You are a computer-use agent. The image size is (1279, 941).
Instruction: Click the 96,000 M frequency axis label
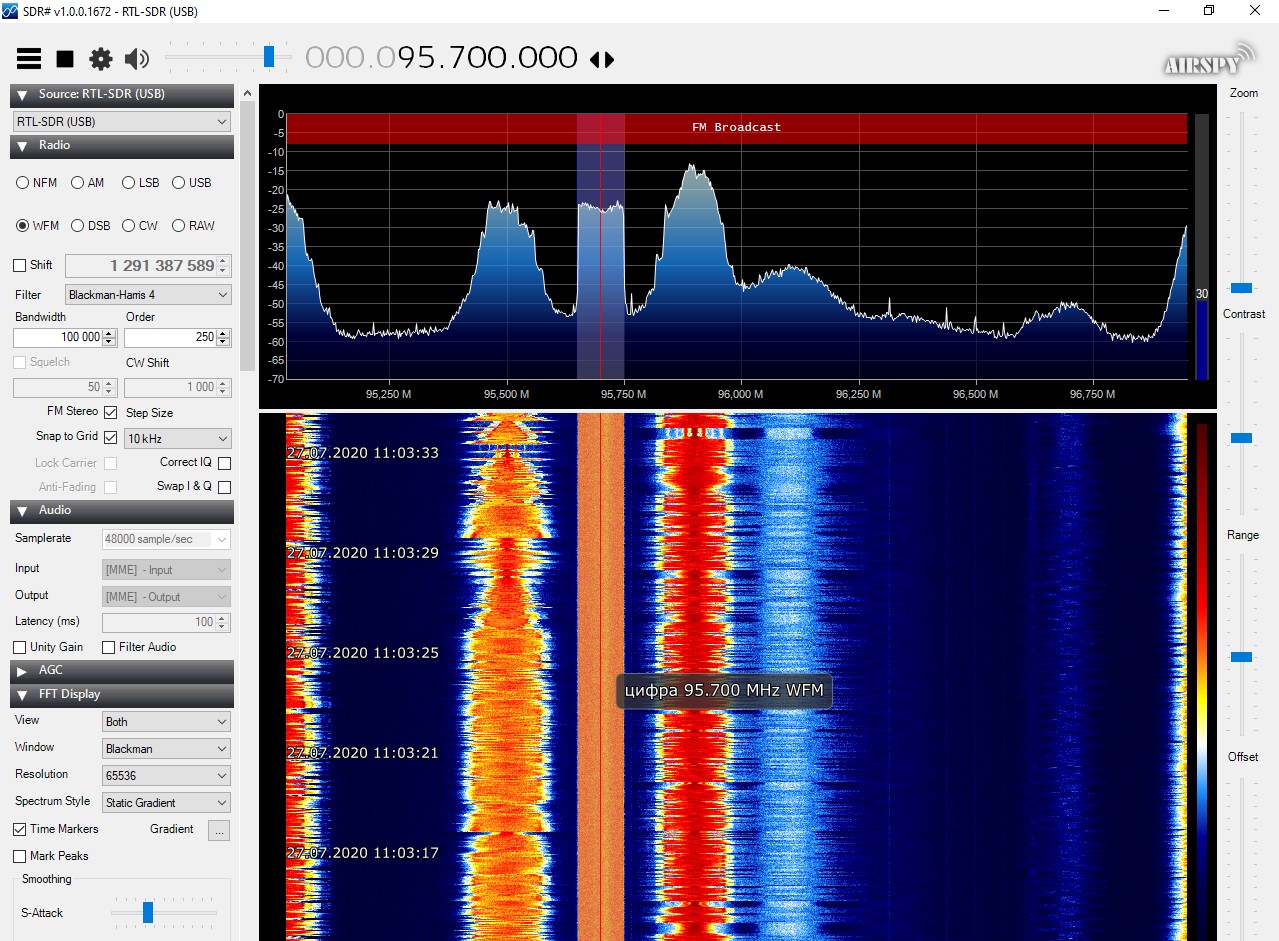click(x=740, y=394)
